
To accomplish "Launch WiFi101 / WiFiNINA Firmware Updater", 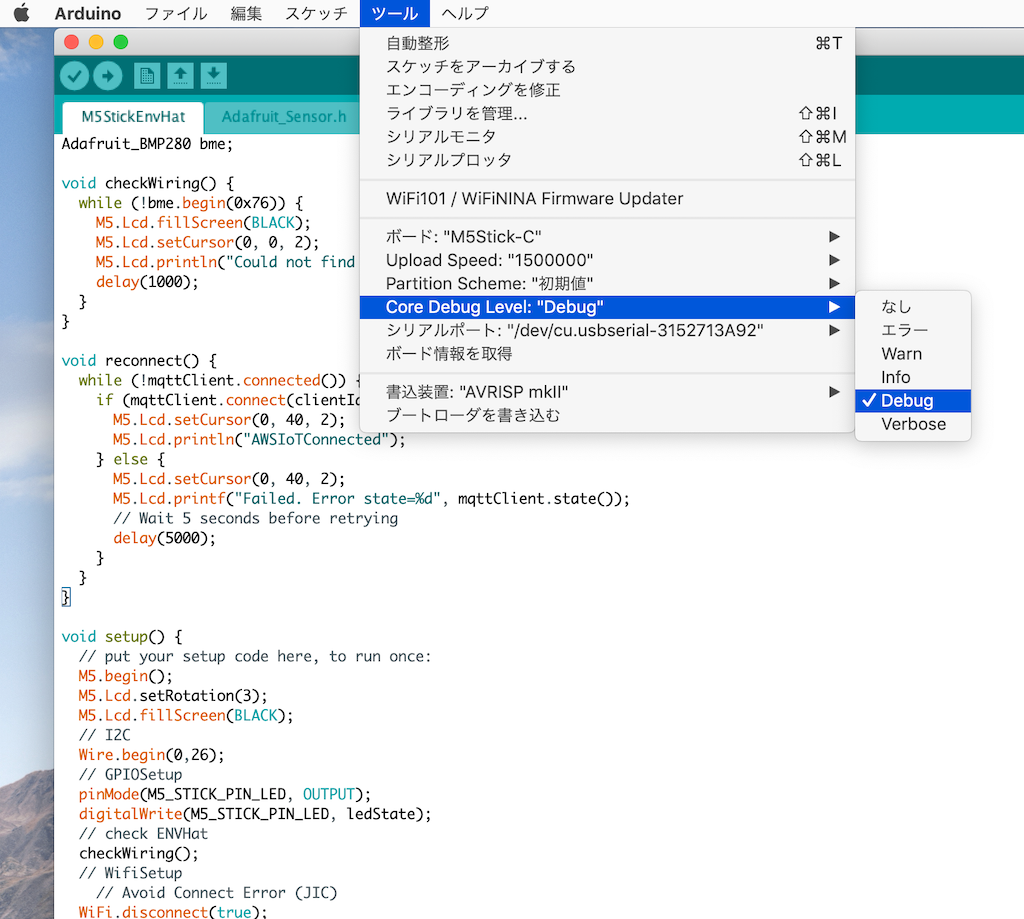I will 607,199.
